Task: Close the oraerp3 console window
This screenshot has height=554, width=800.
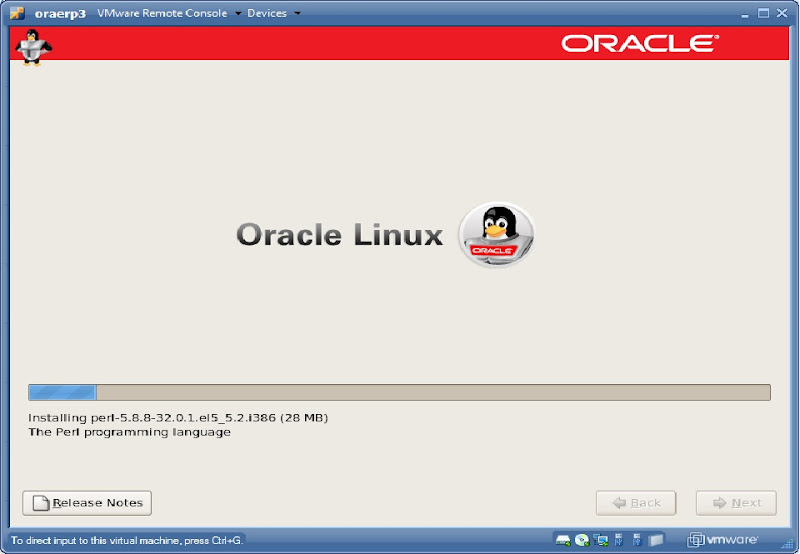Action: point(782,13)
